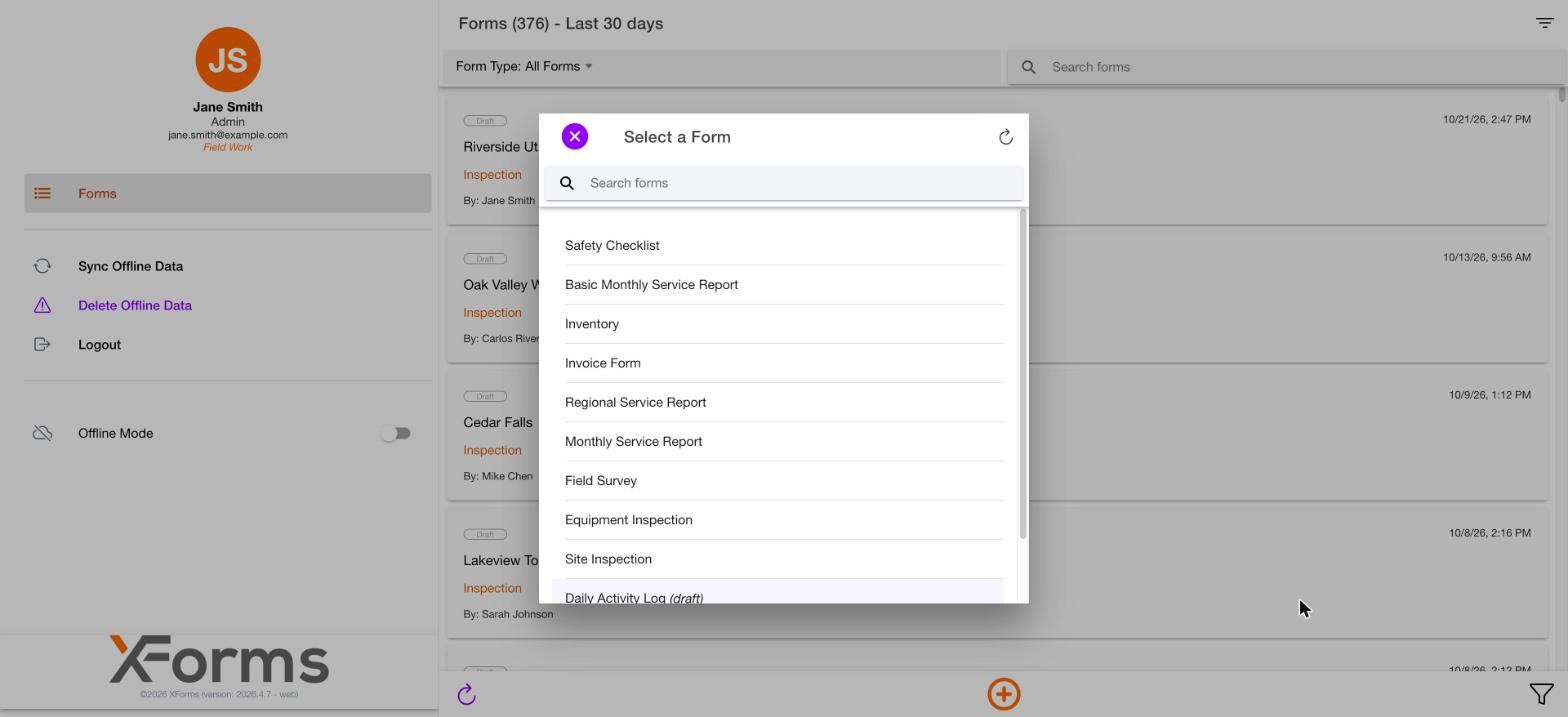Click the dialog search magnifier icon
1568x717 pixels.
coord(567,183)
